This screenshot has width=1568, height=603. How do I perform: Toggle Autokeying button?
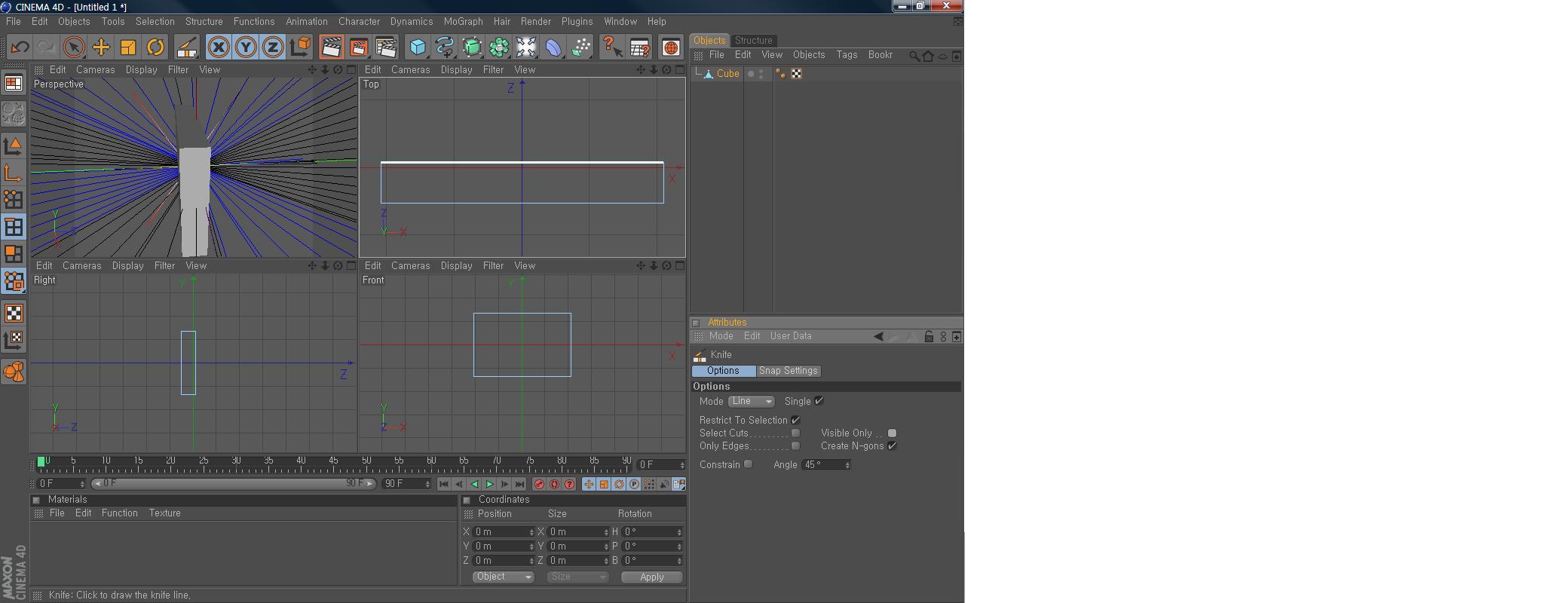point(554,484)
